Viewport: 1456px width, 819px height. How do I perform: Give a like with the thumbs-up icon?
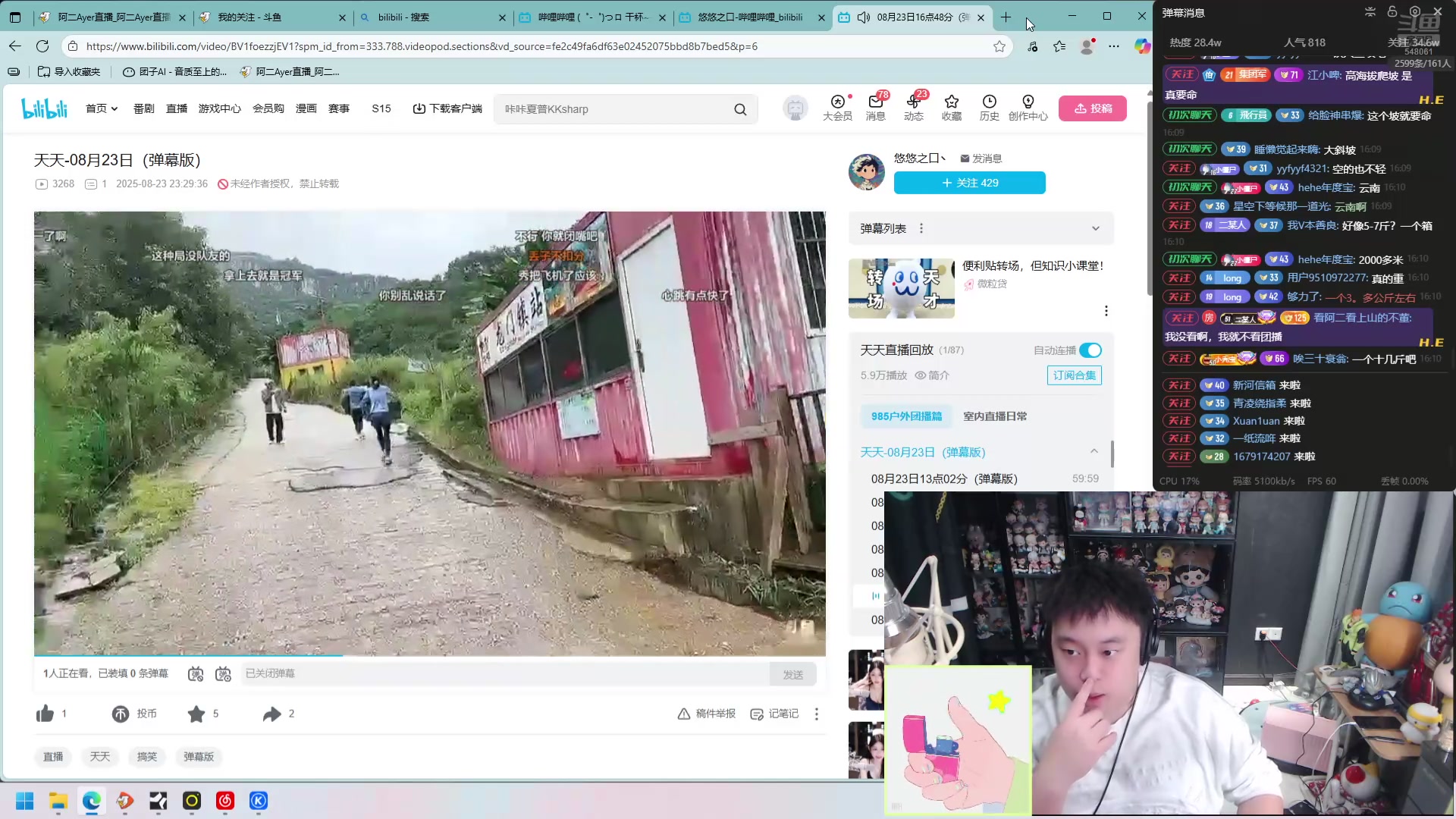tap(45, 714)
